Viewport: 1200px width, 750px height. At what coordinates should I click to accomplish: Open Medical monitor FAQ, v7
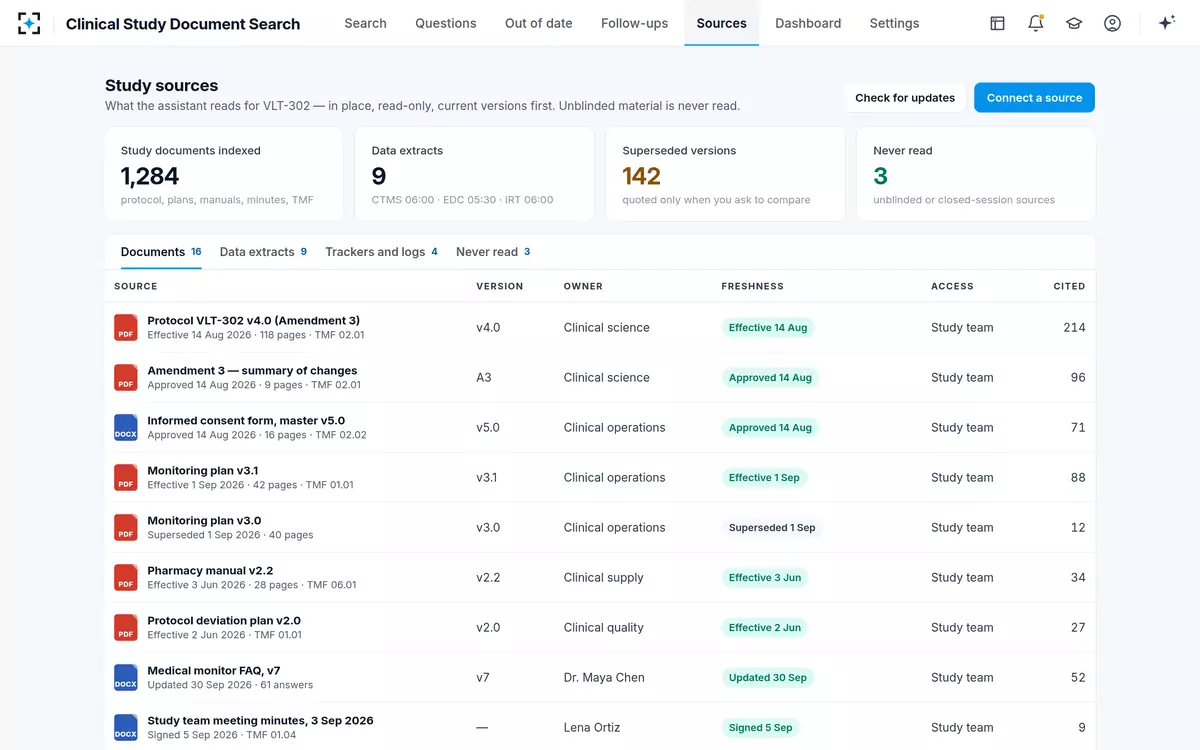point(214,671)
